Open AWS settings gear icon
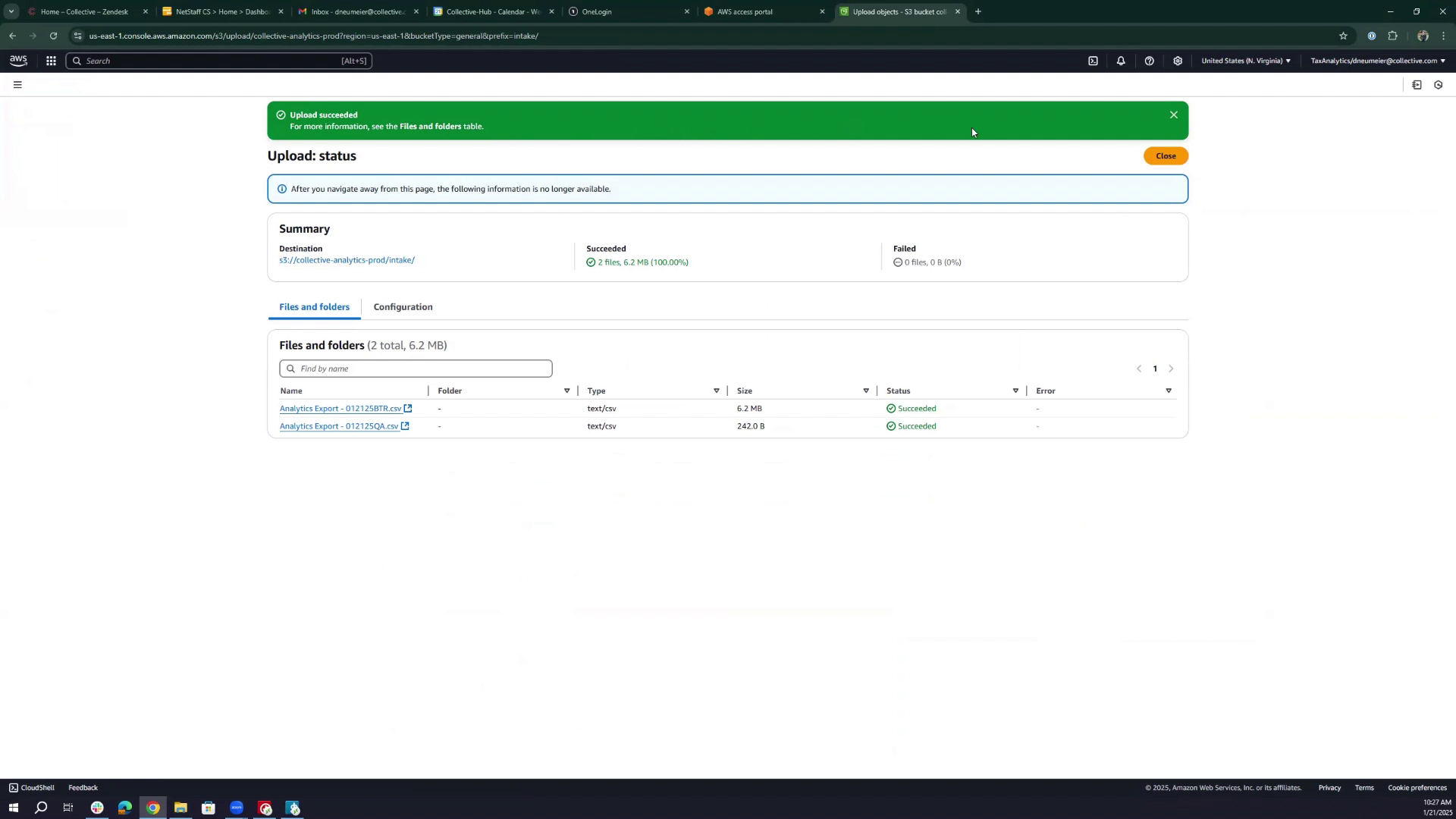Viewport: 1456px width, 819px height. [1178, 61]
